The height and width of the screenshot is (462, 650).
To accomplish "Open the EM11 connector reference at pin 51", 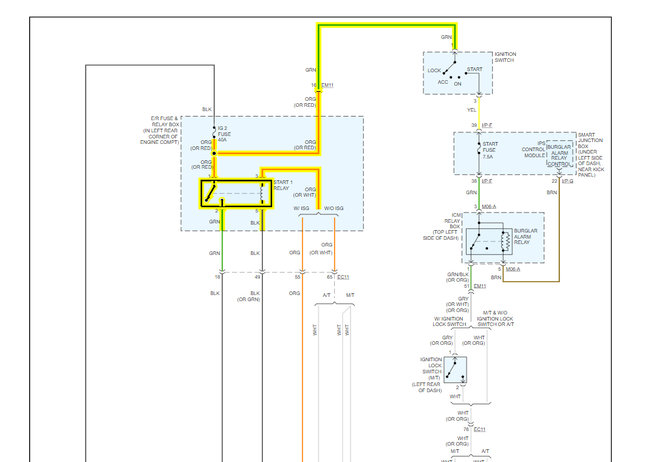I will click(x=480, y=286).
